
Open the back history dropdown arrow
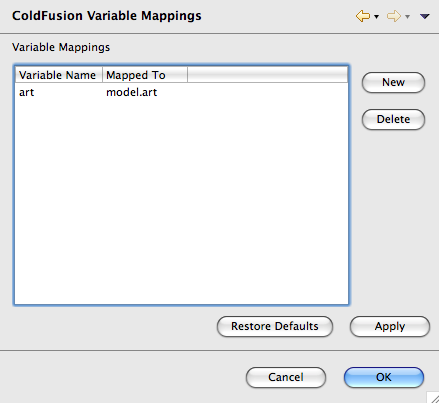(376, 16)
